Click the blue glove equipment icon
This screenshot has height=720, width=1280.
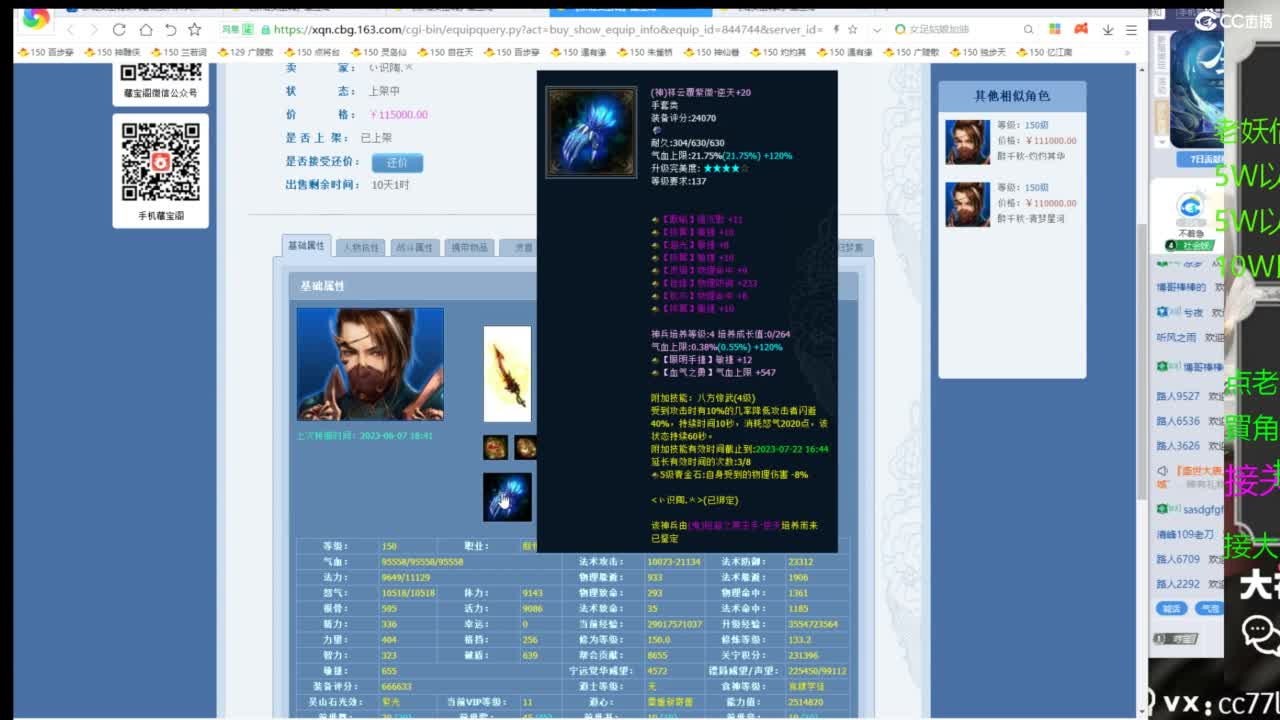click(507, 497)
